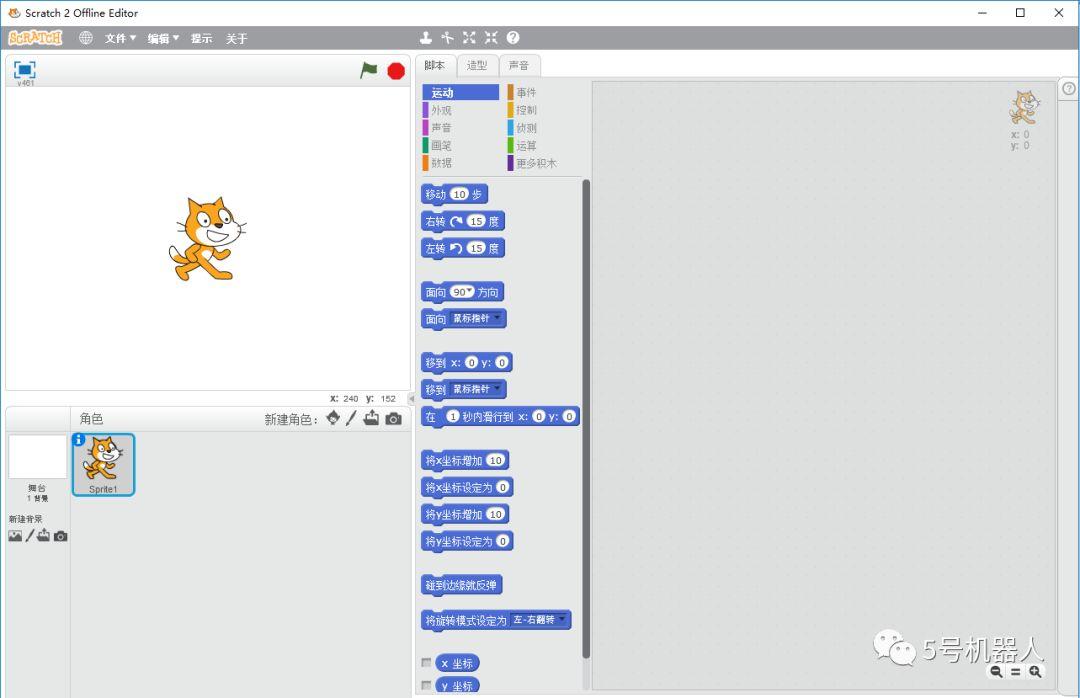Select the 运动 block category
This screenshot has height=698, width=1080.
[460, 92]
